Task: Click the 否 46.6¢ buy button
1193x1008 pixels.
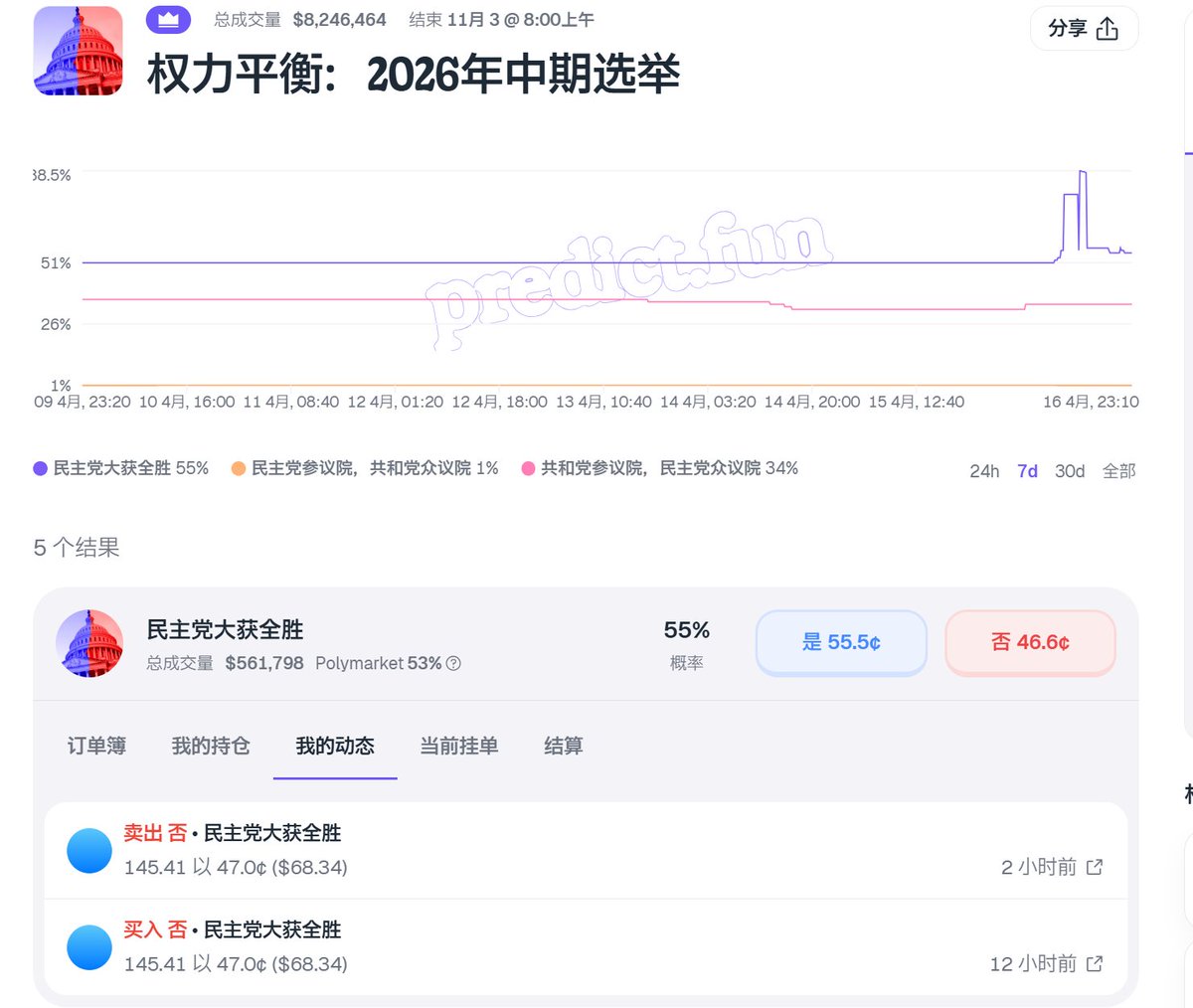Action: pos(1030,643)
